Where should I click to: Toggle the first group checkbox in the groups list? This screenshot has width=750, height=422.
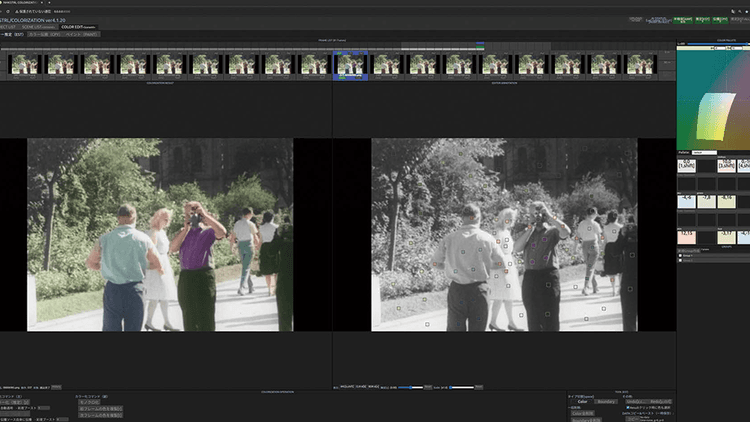pos(680,255)
